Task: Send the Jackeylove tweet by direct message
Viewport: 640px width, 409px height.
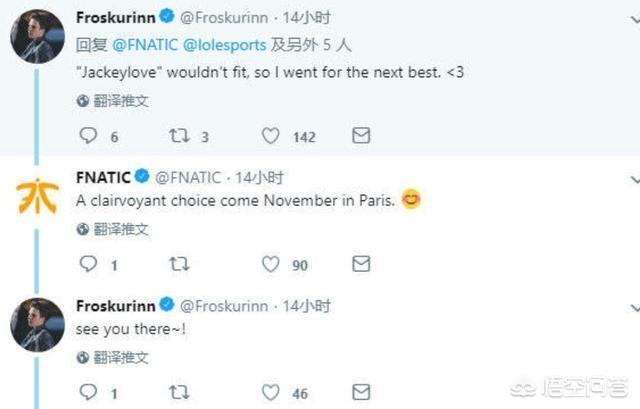Action: click(x=361, y=136)
